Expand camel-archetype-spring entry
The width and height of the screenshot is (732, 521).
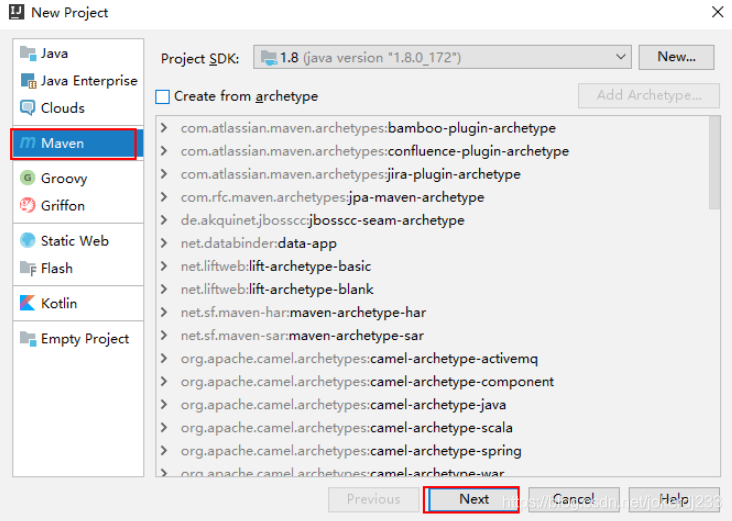click(x=164, y=450)
